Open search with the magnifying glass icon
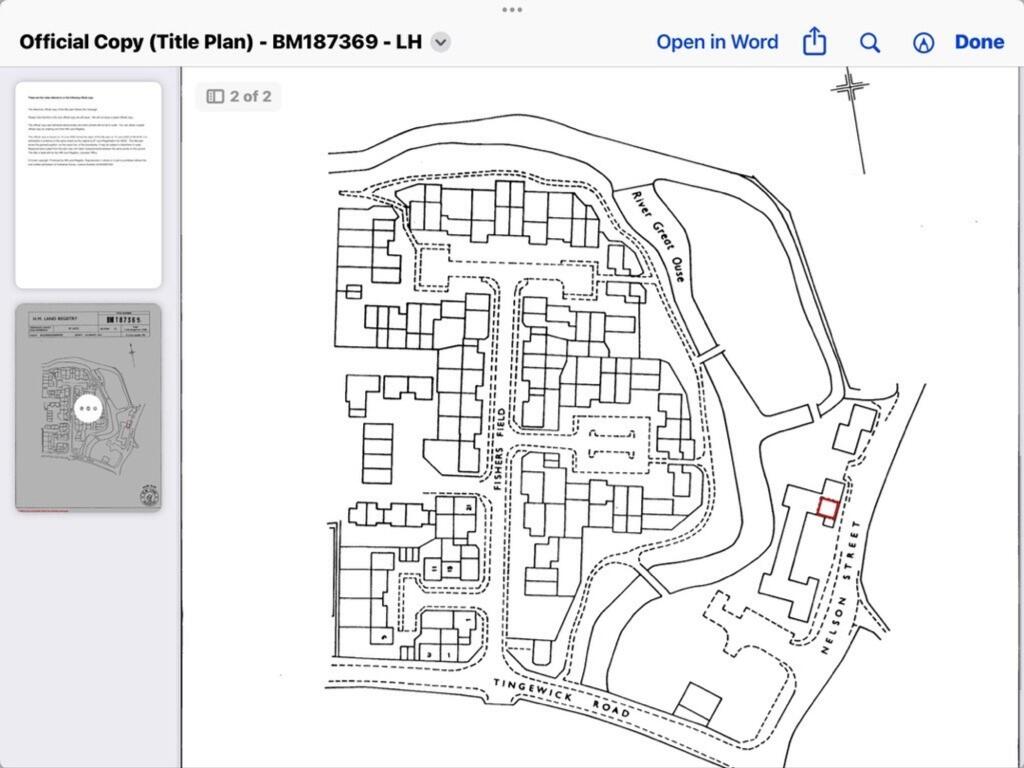1024x768 pixels. point(870,42)
